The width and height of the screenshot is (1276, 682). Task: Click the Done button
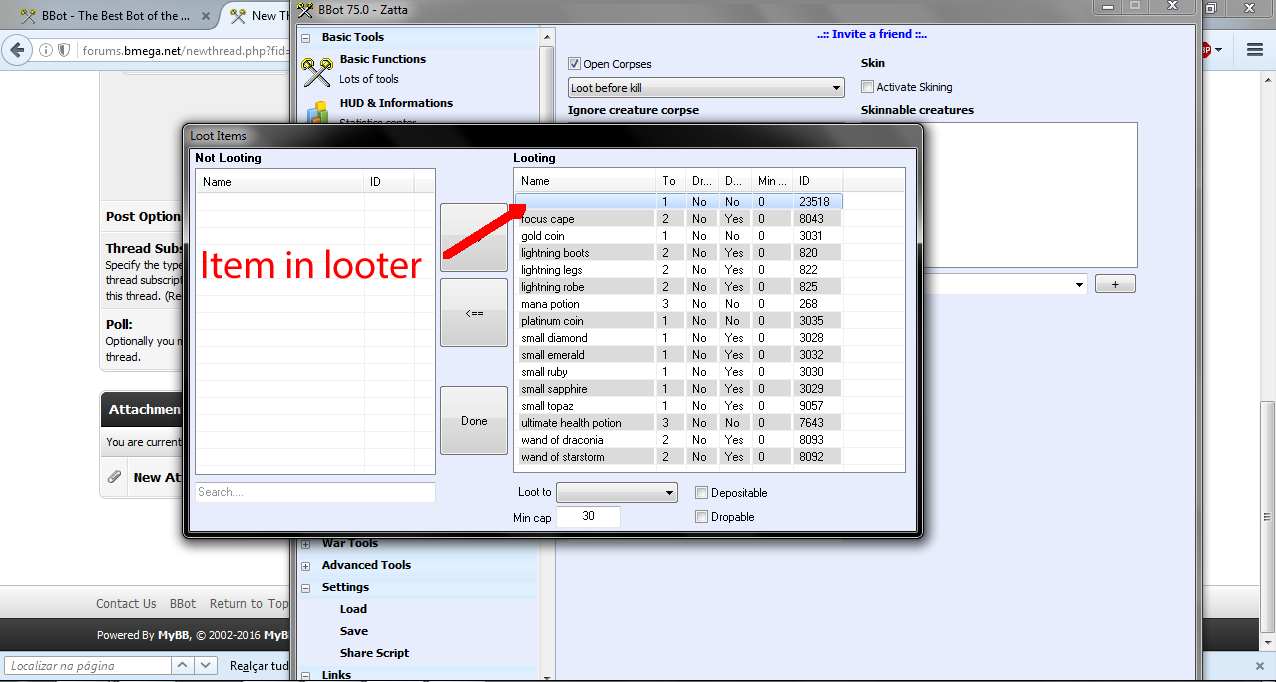(x=474, y=421)
